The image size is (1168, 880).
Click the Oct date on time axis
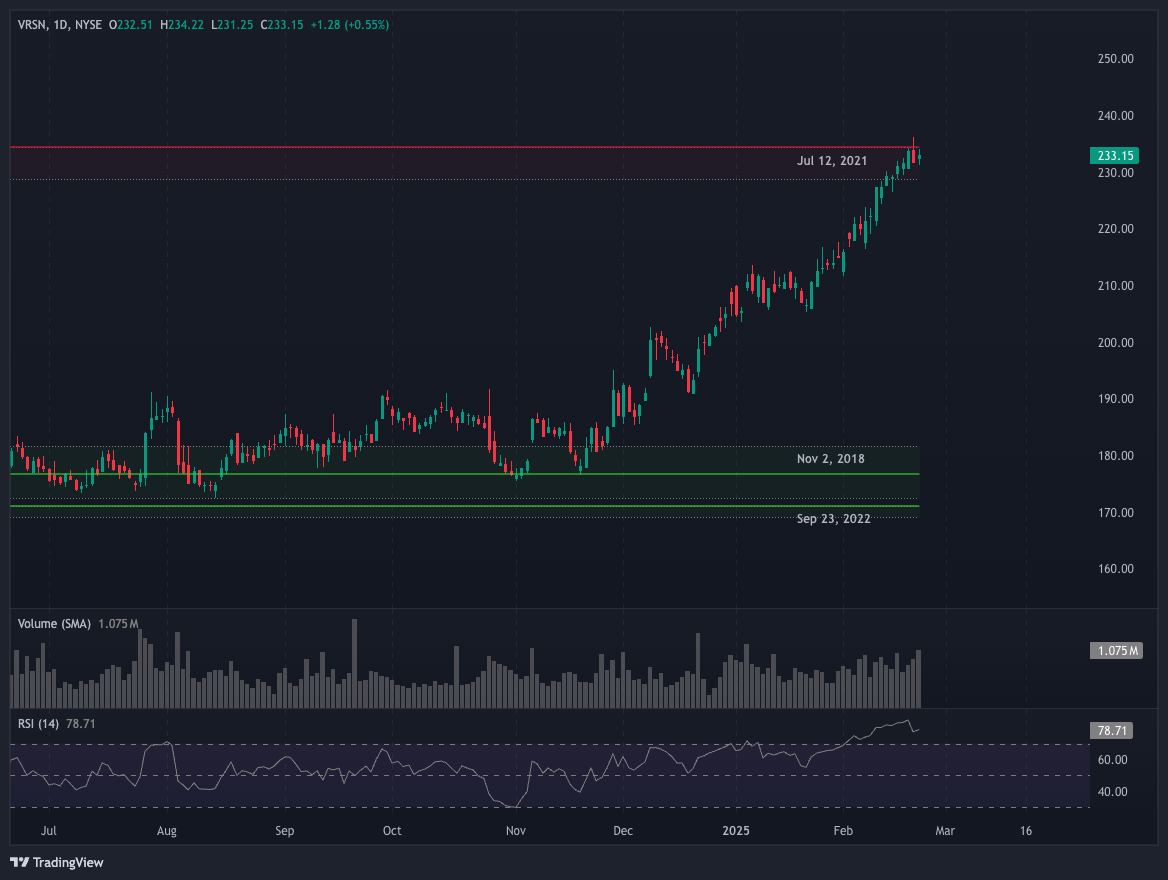point(392,830)
